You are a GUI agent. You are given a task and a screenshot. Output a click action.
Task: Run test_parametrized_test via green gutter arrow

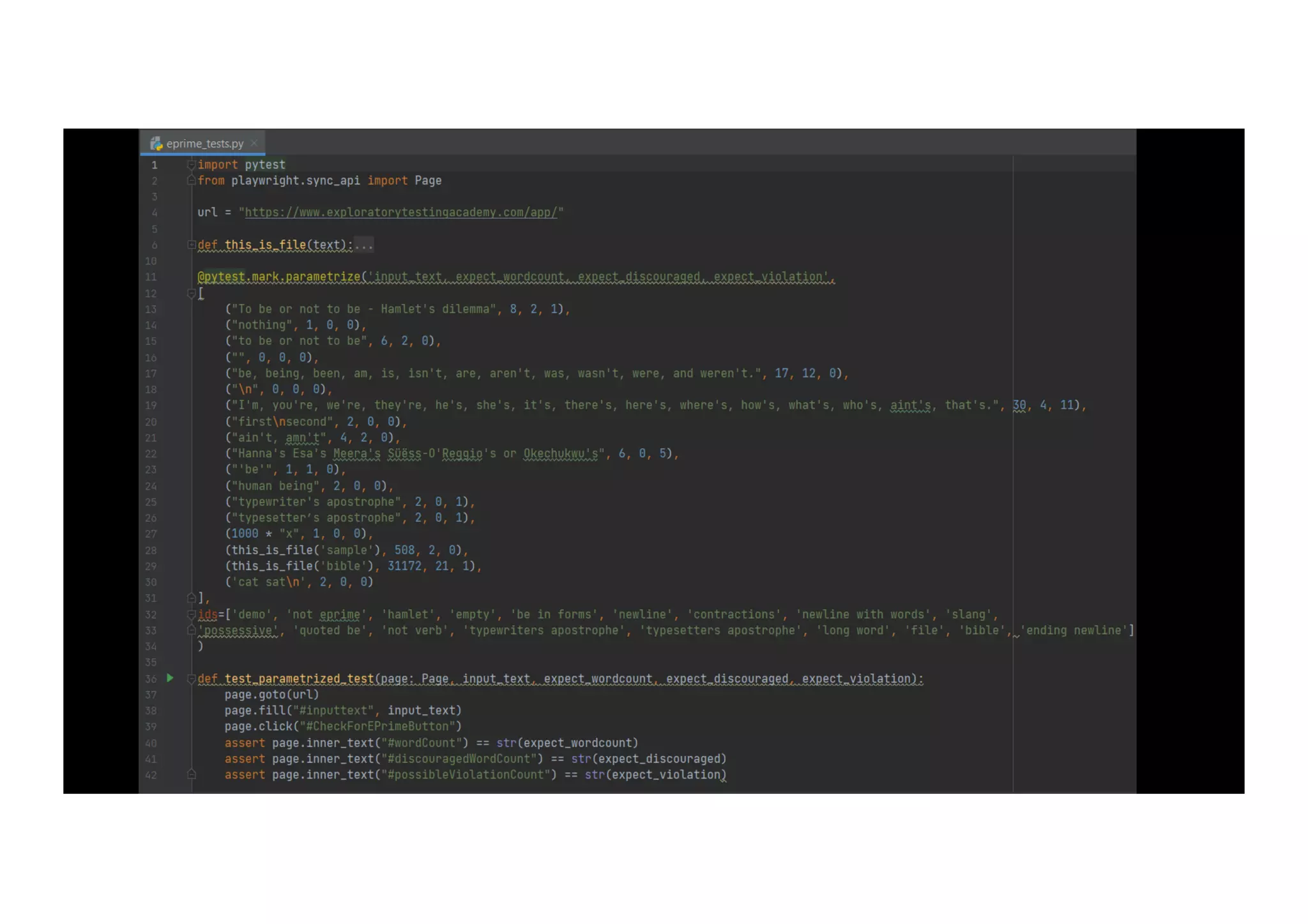(x=170, y=678)
